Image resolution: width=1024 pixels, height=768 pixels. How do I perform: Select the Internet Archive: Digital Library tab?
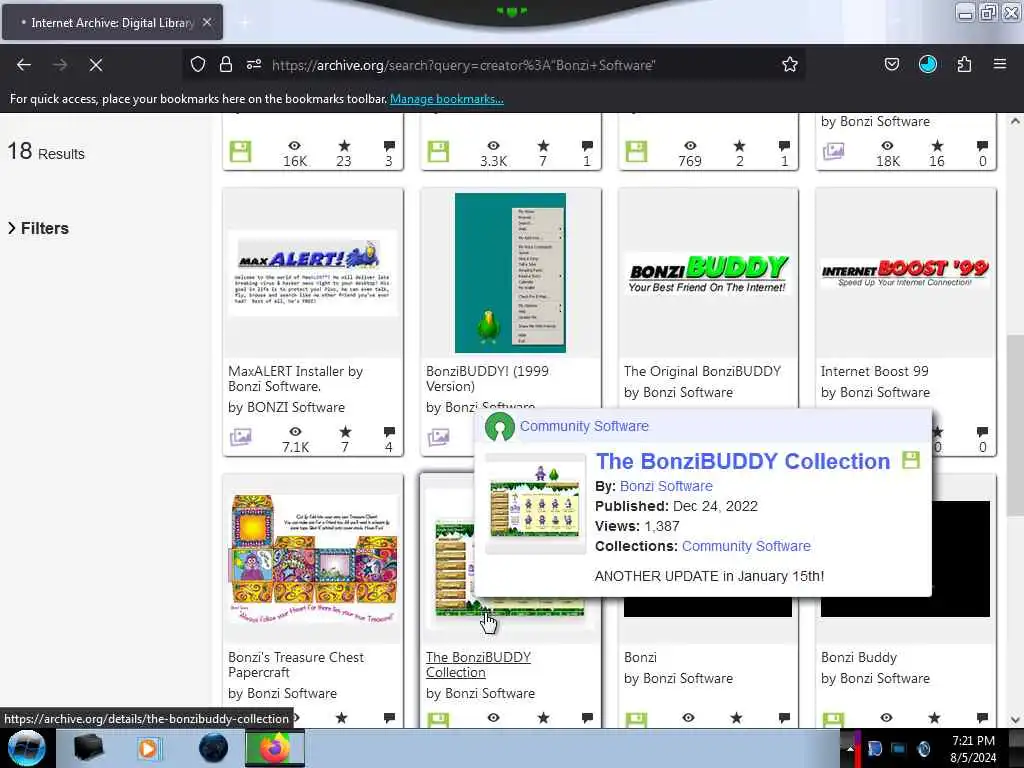click(112, 22)
